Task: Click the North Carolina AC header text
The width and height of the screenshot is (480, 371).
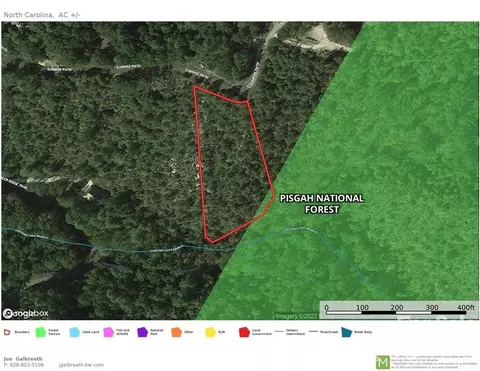Action: 42,15
